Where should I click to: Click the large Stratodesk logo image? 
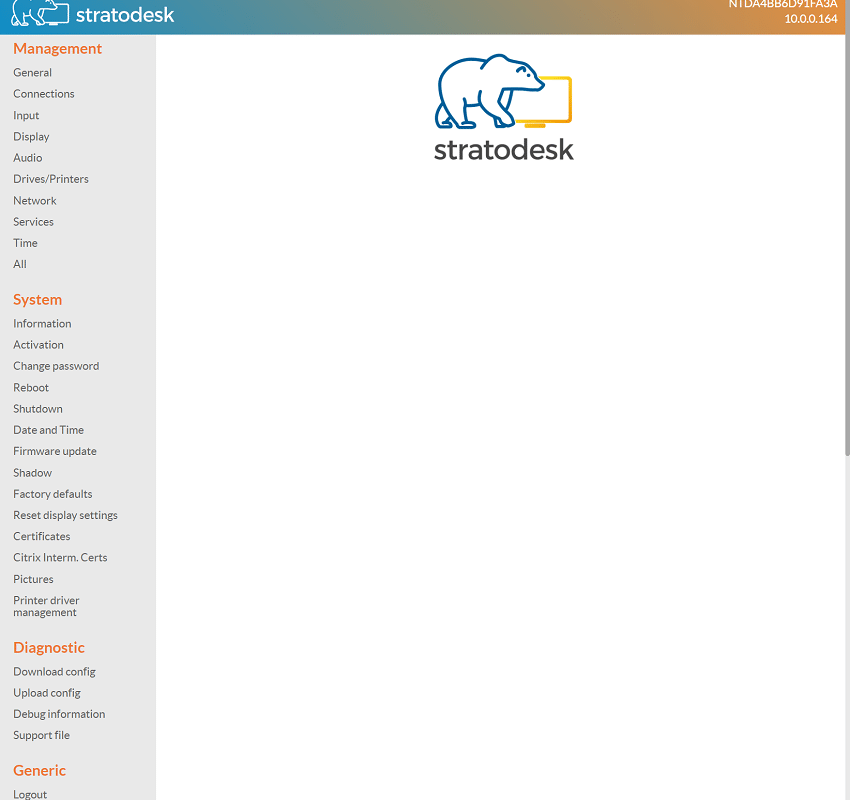504,107
